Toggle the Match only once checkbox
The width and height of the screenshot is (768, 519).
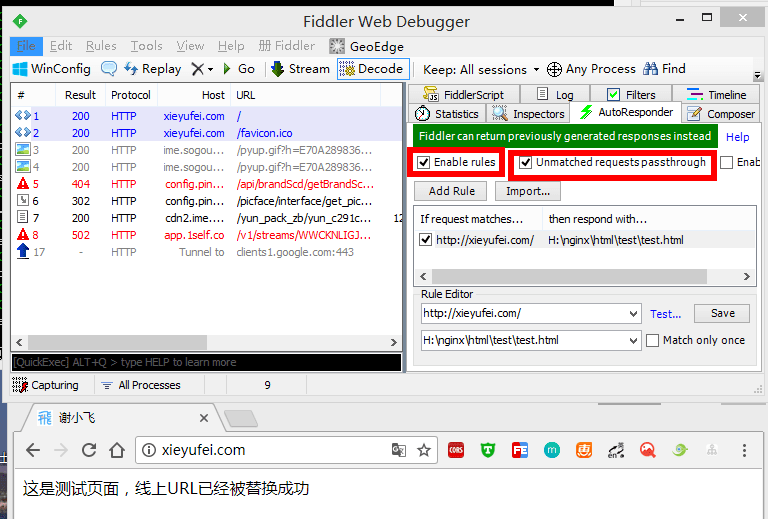point(652,341)
